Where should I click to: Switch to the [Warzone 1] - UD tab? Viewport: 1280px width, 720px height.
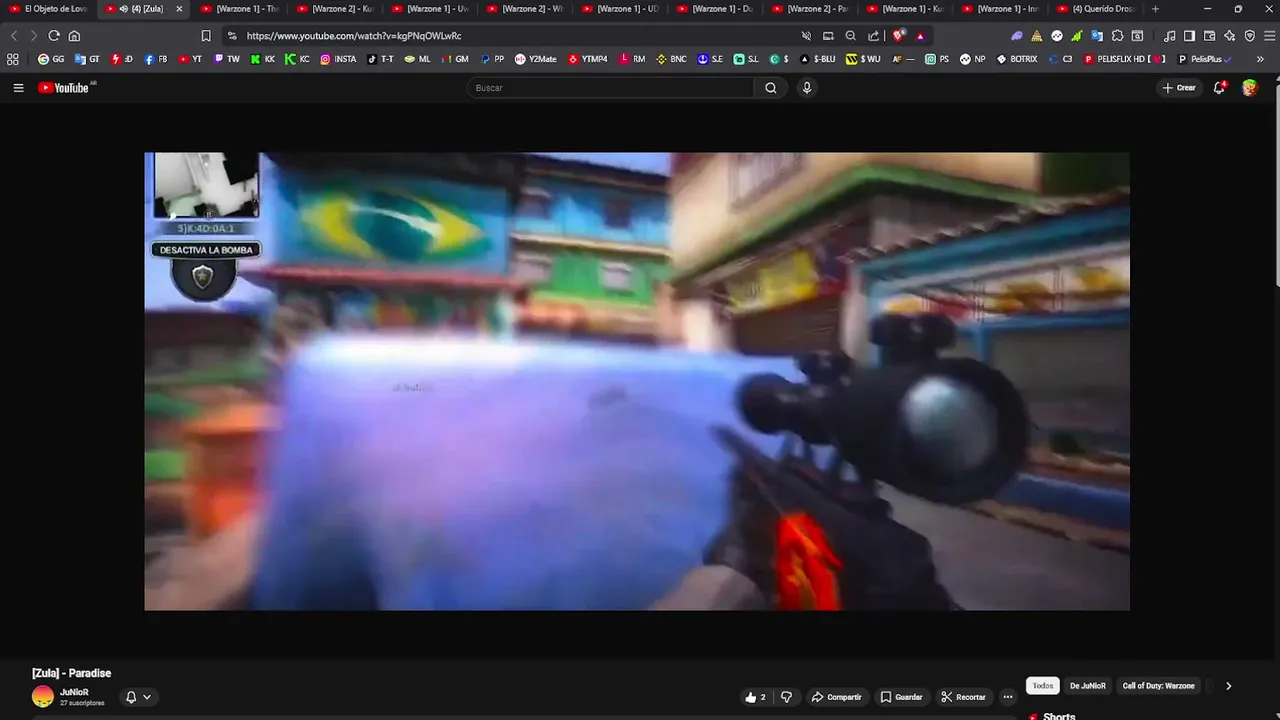click(620, 9)
